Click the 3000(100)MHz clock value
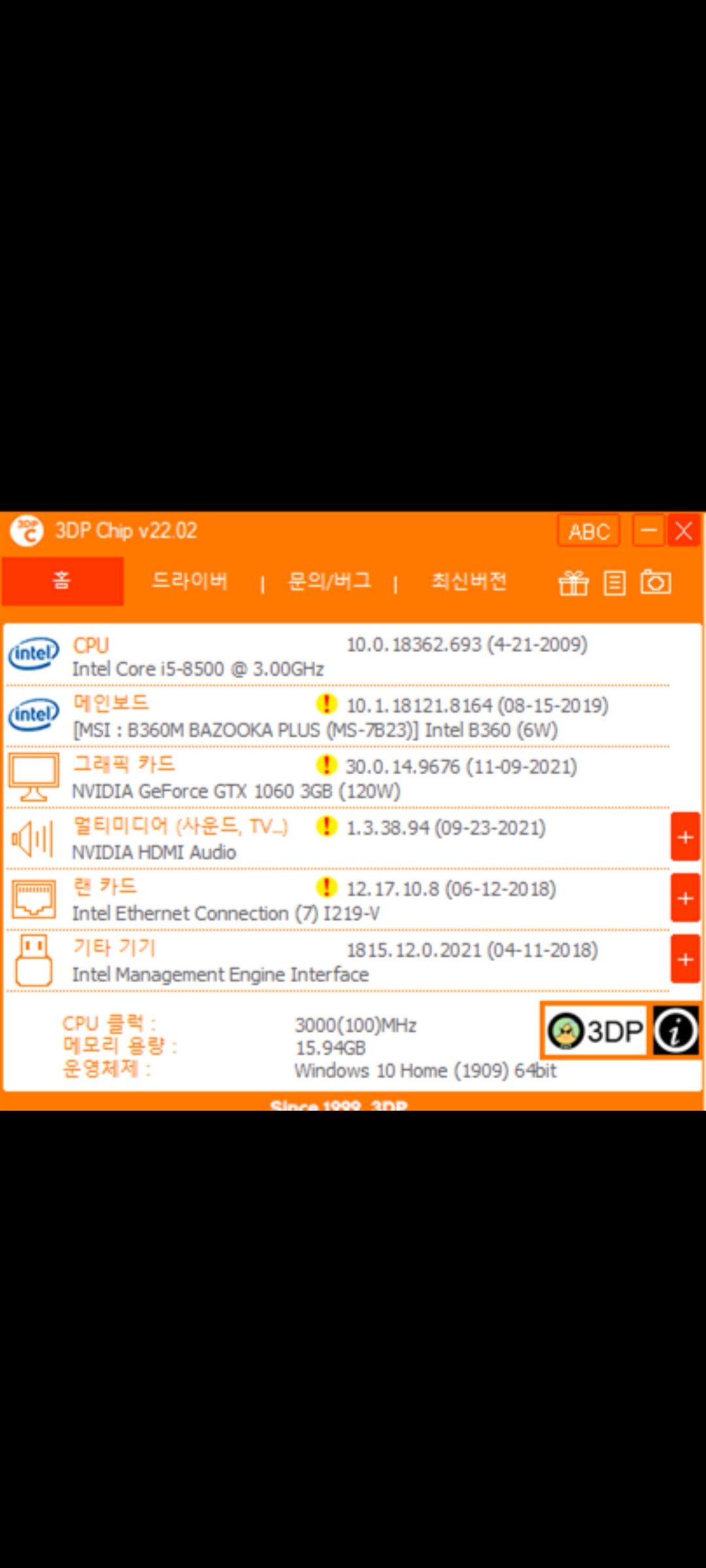Screen dimensions: 706x1568 [356, 1025]
